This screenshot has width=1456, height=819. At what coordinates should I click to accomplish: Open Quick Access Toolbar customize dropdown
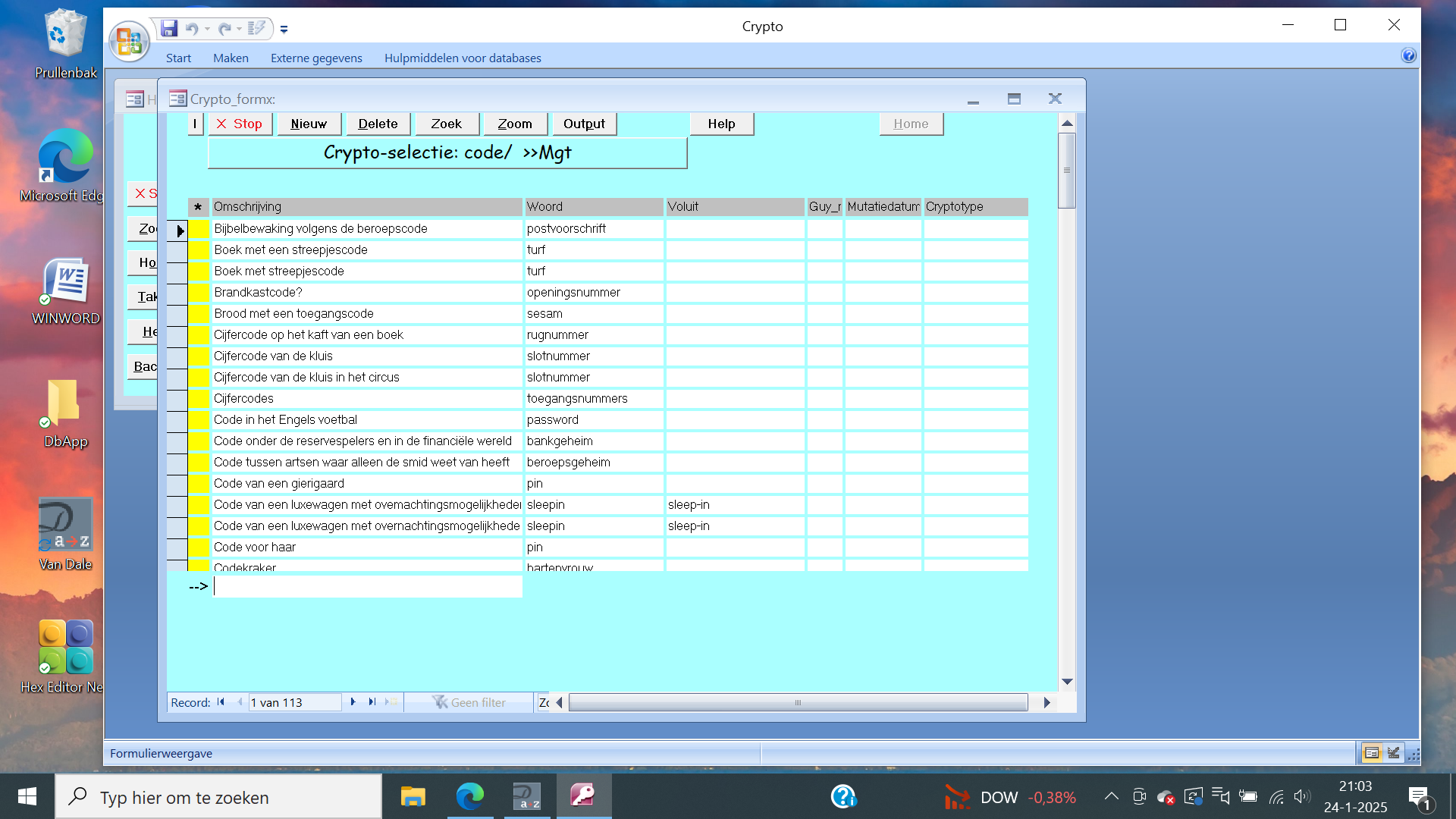[284, 30]
